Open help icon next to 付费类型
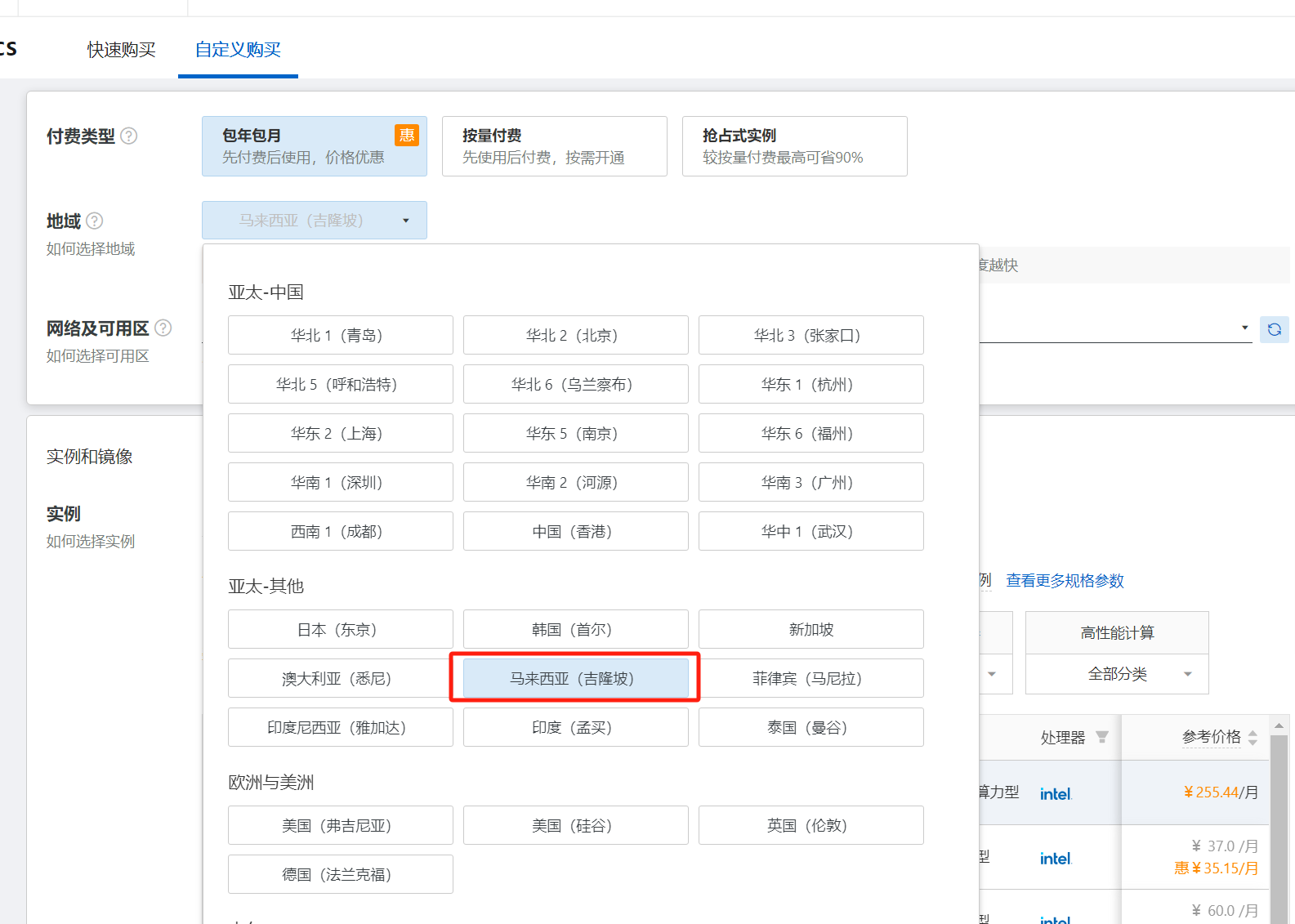 (x=129, y=136)
